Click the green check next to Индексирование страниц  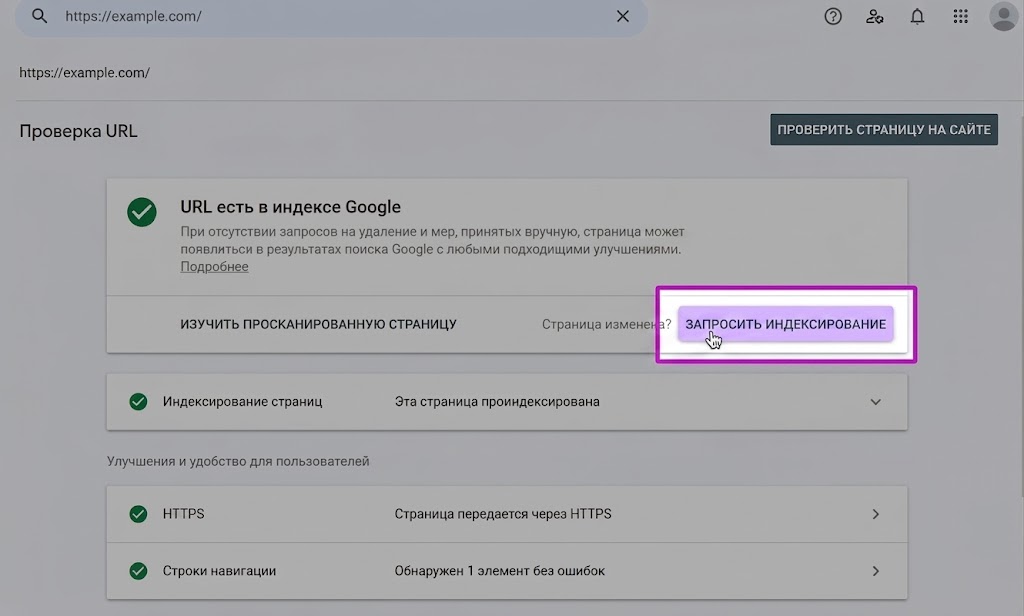pyautogui.click(x=138, y=402)
